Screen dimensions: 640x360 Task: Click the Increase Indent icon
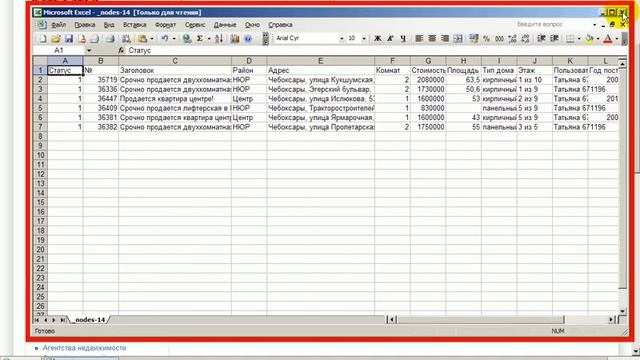554,39
